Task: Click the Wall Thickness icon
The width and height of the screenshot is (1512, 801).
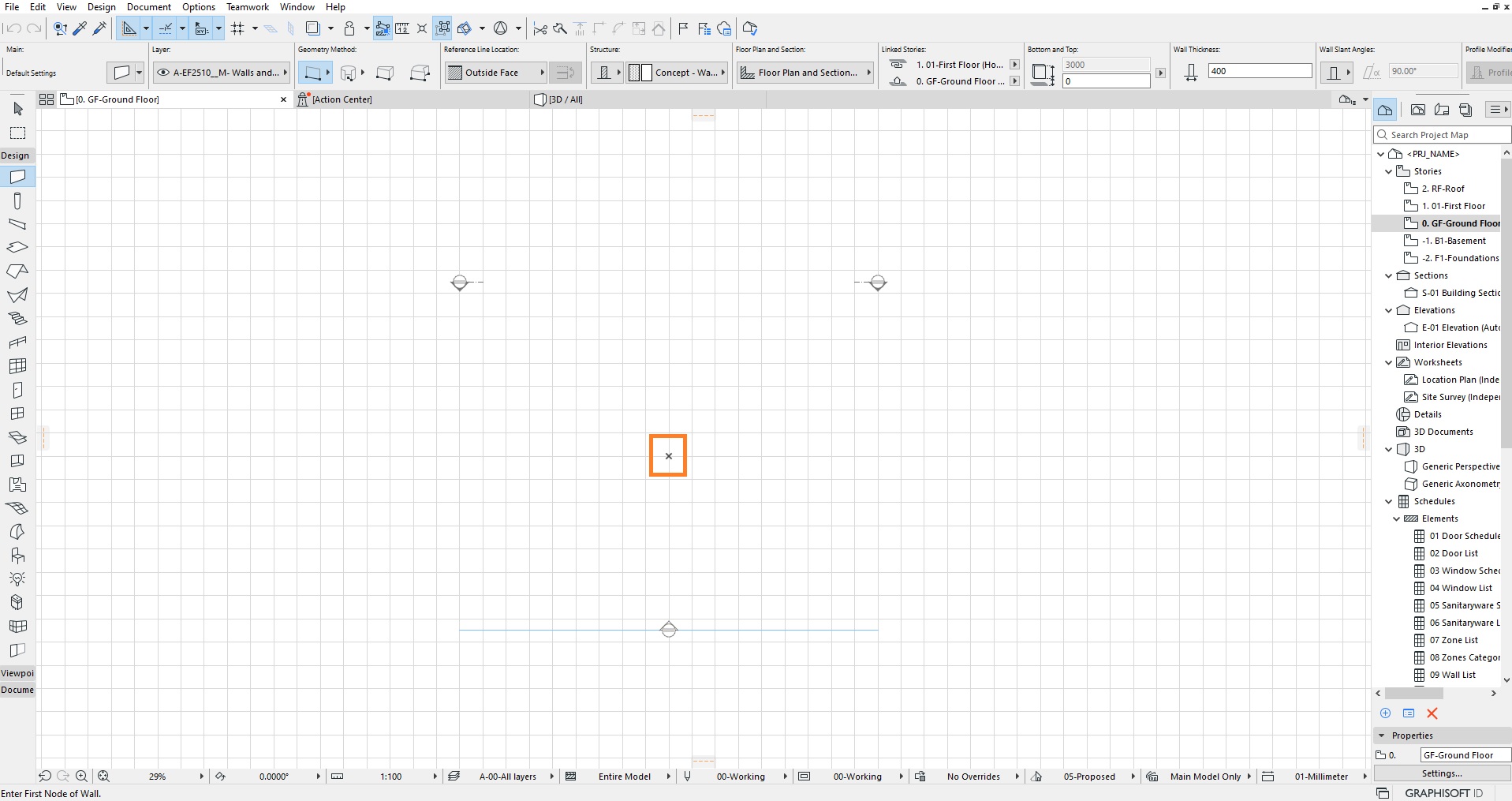Action: [1191, 73]
